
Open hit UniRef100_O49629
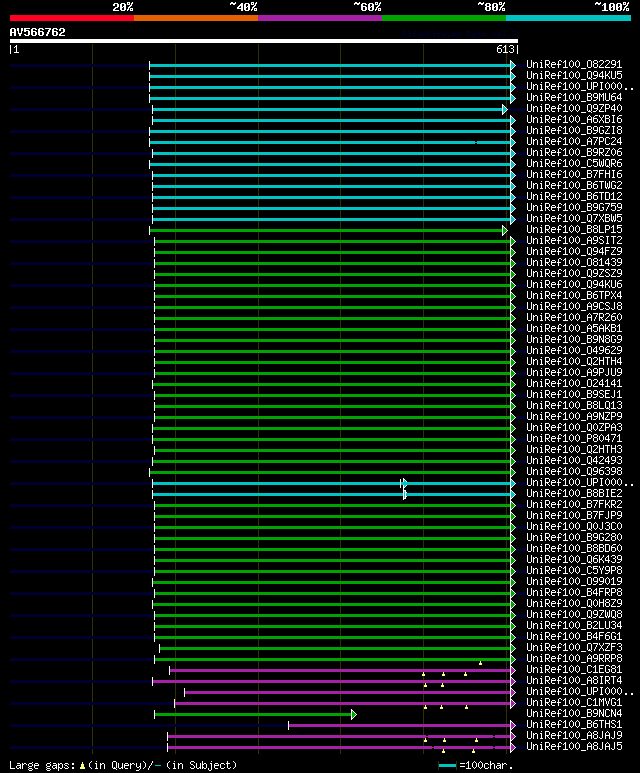574,351
